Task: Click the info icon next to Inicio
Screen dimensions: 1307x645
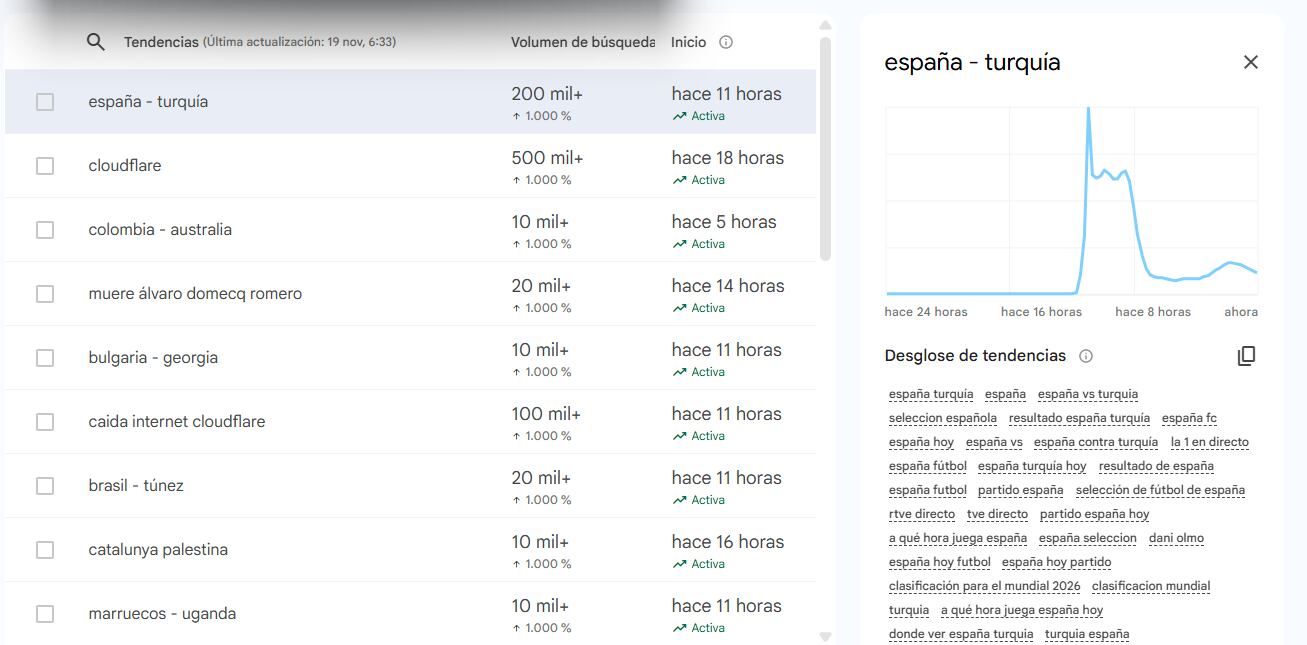Action: [x=726, y=42]
